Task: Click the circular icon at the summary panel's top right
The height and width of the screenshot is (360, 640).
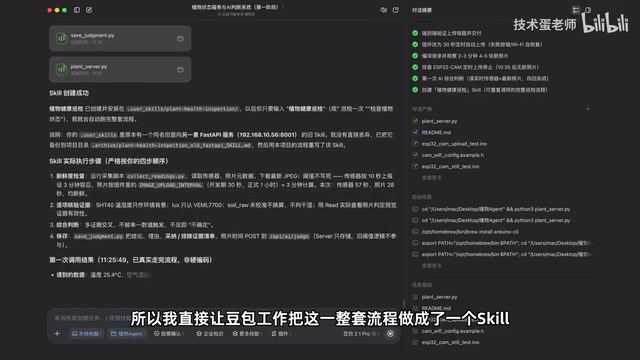Action: point(588,10)
